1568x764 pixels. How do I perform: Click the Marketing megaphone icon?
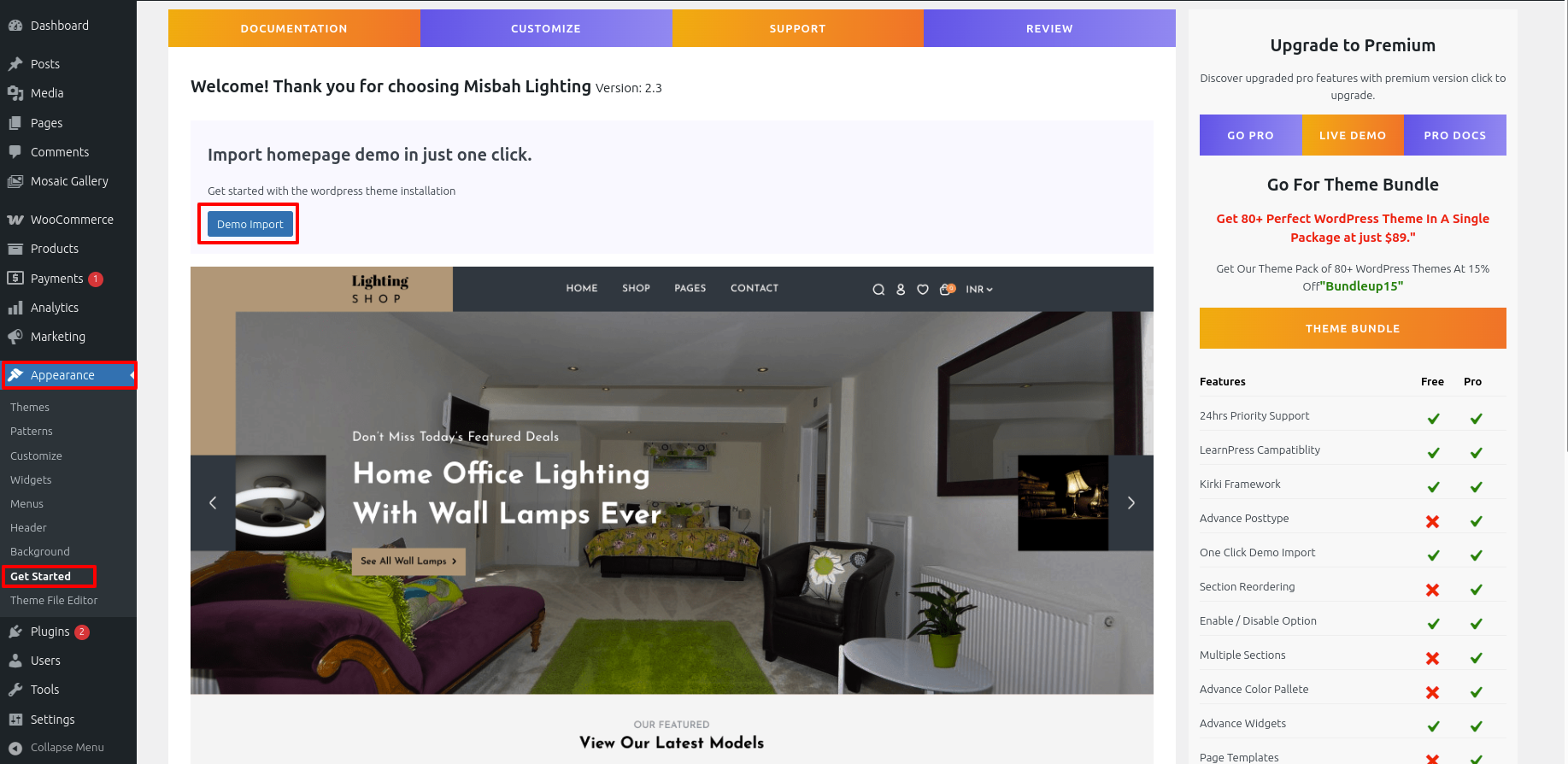point(15,337)
